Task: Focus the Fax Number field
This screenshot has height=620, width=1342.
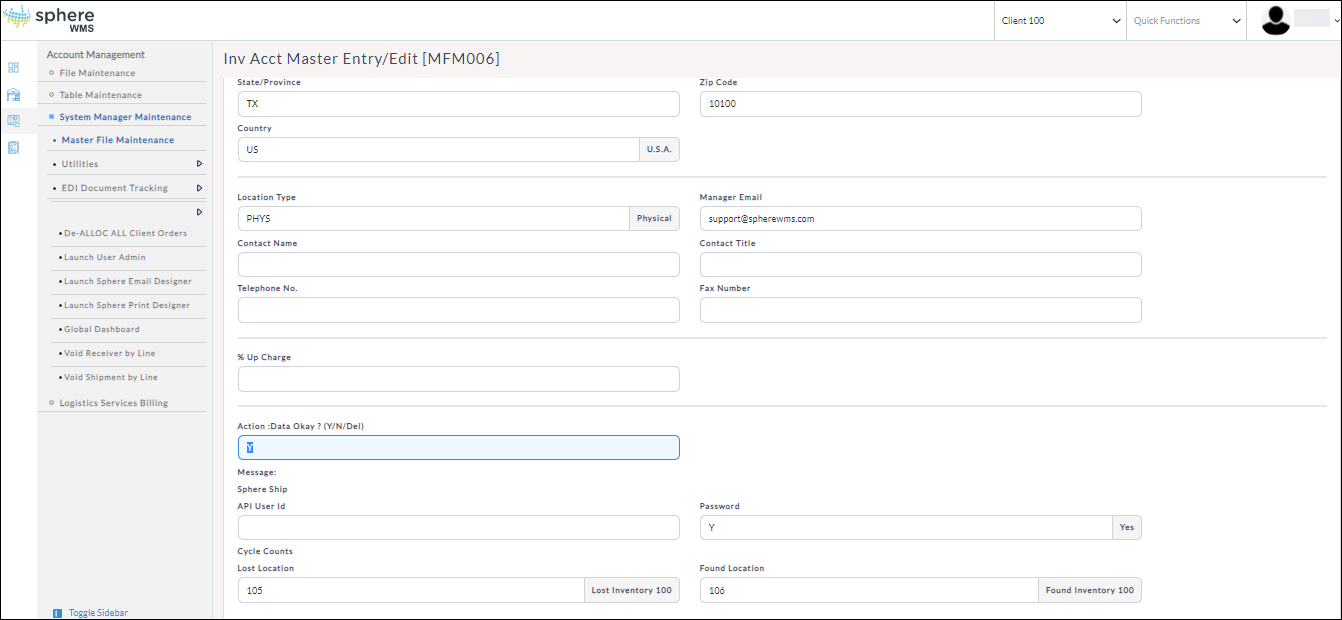Action: [921, 310]
